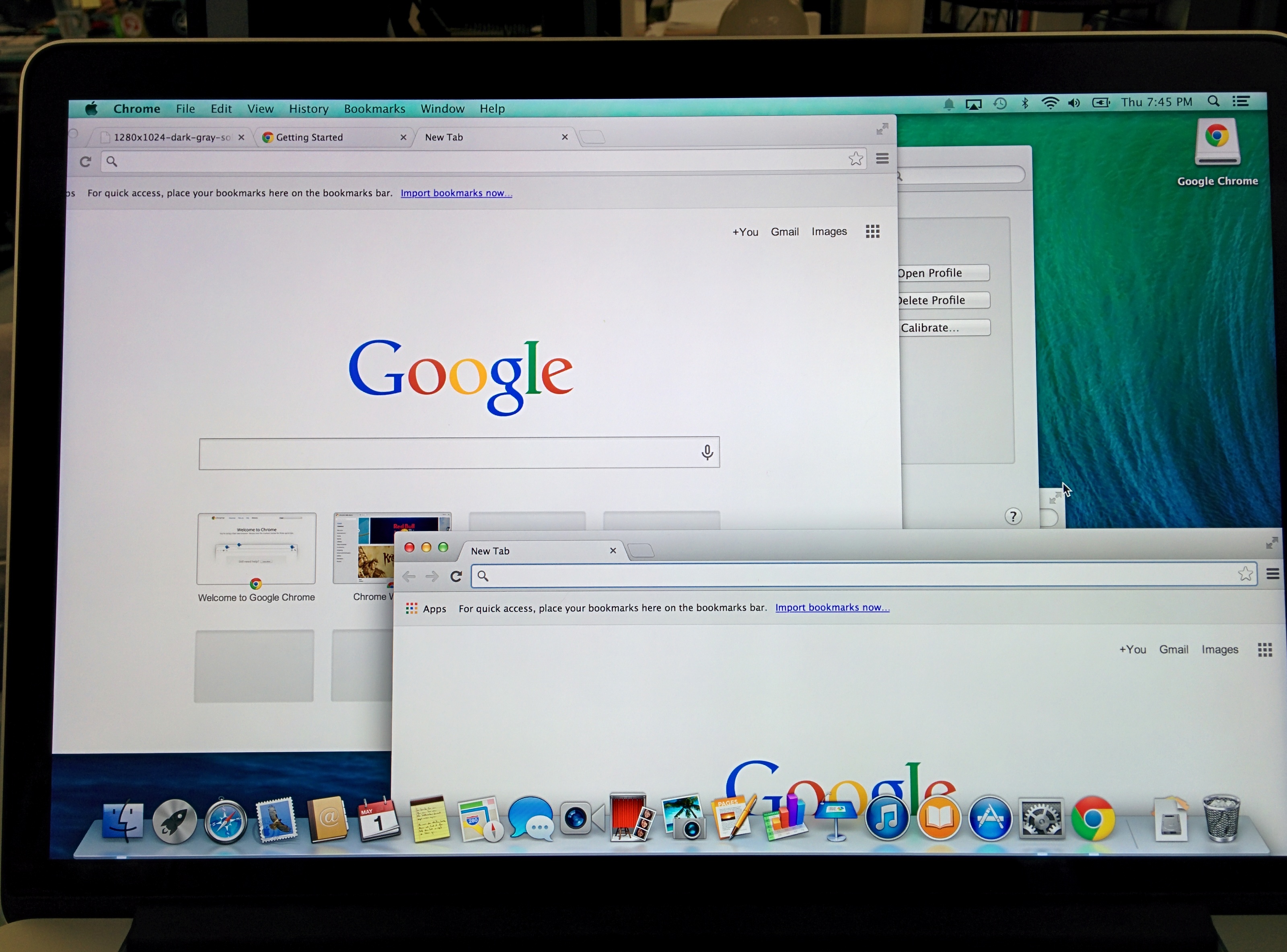The width and height of the screenshot is (1287, 952).
Task: Open System Preferences from the Dock
Action: [x=1041, y=819]
